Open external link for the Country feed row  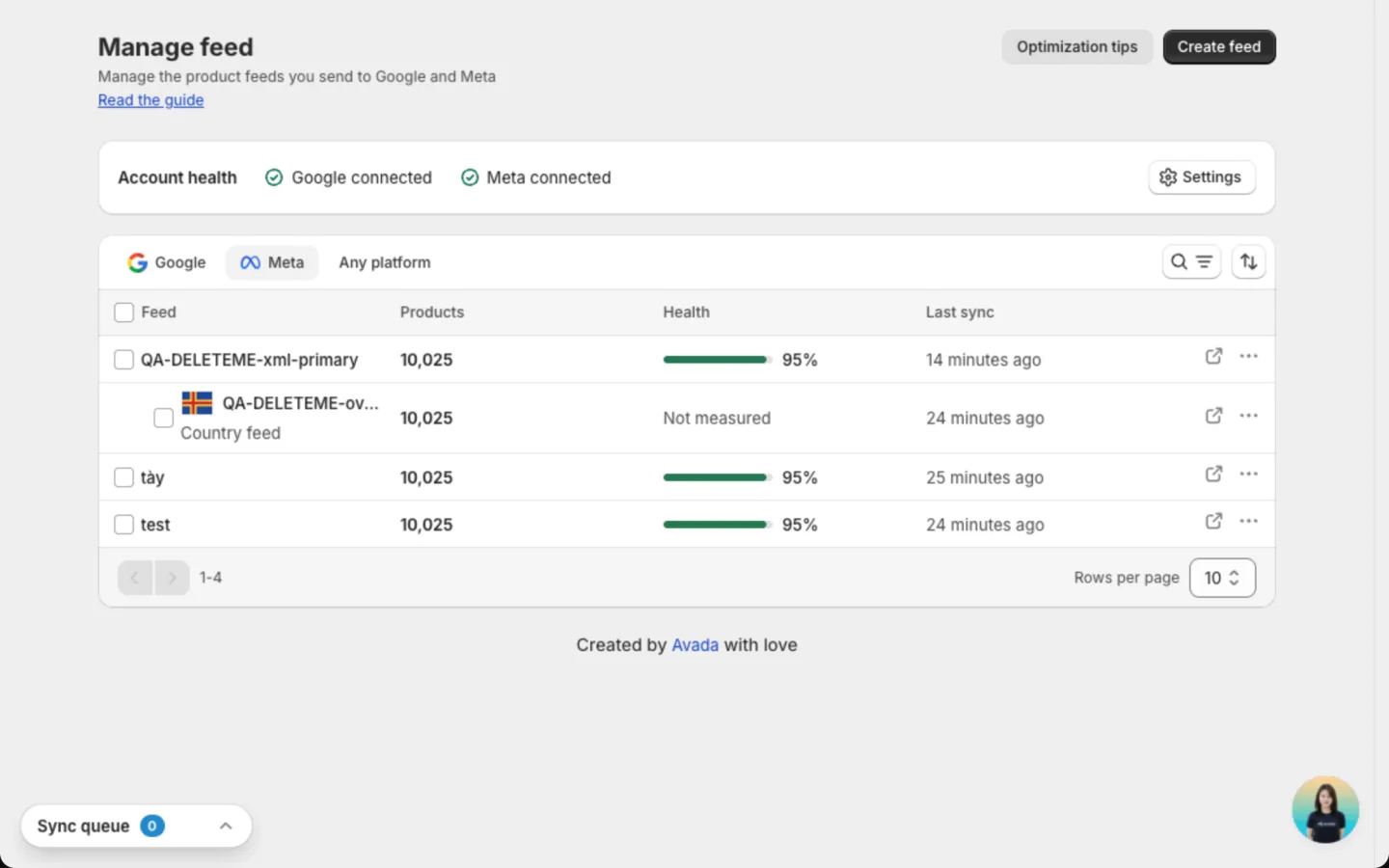pyautogui.click(x=1213, y=416)
